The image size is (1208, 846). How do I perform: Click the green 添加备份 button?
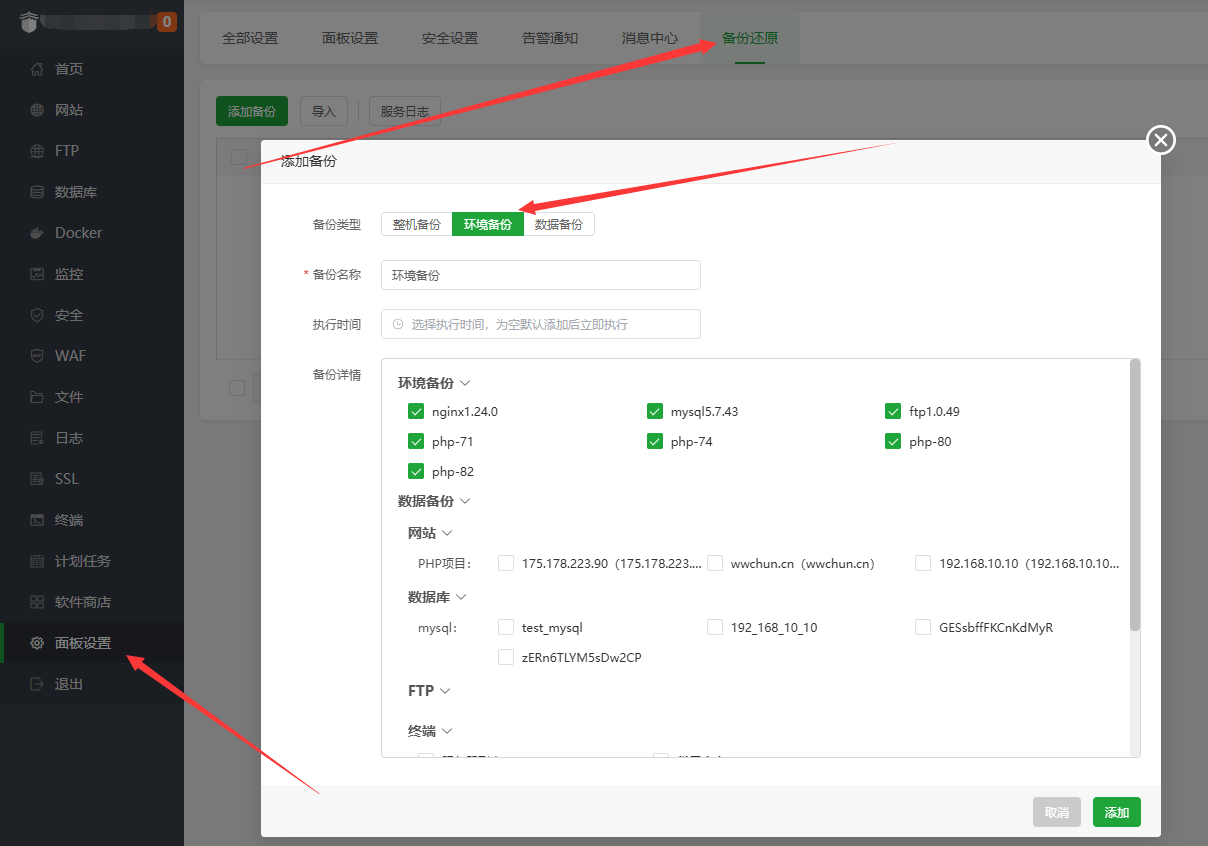pos(252,111)
